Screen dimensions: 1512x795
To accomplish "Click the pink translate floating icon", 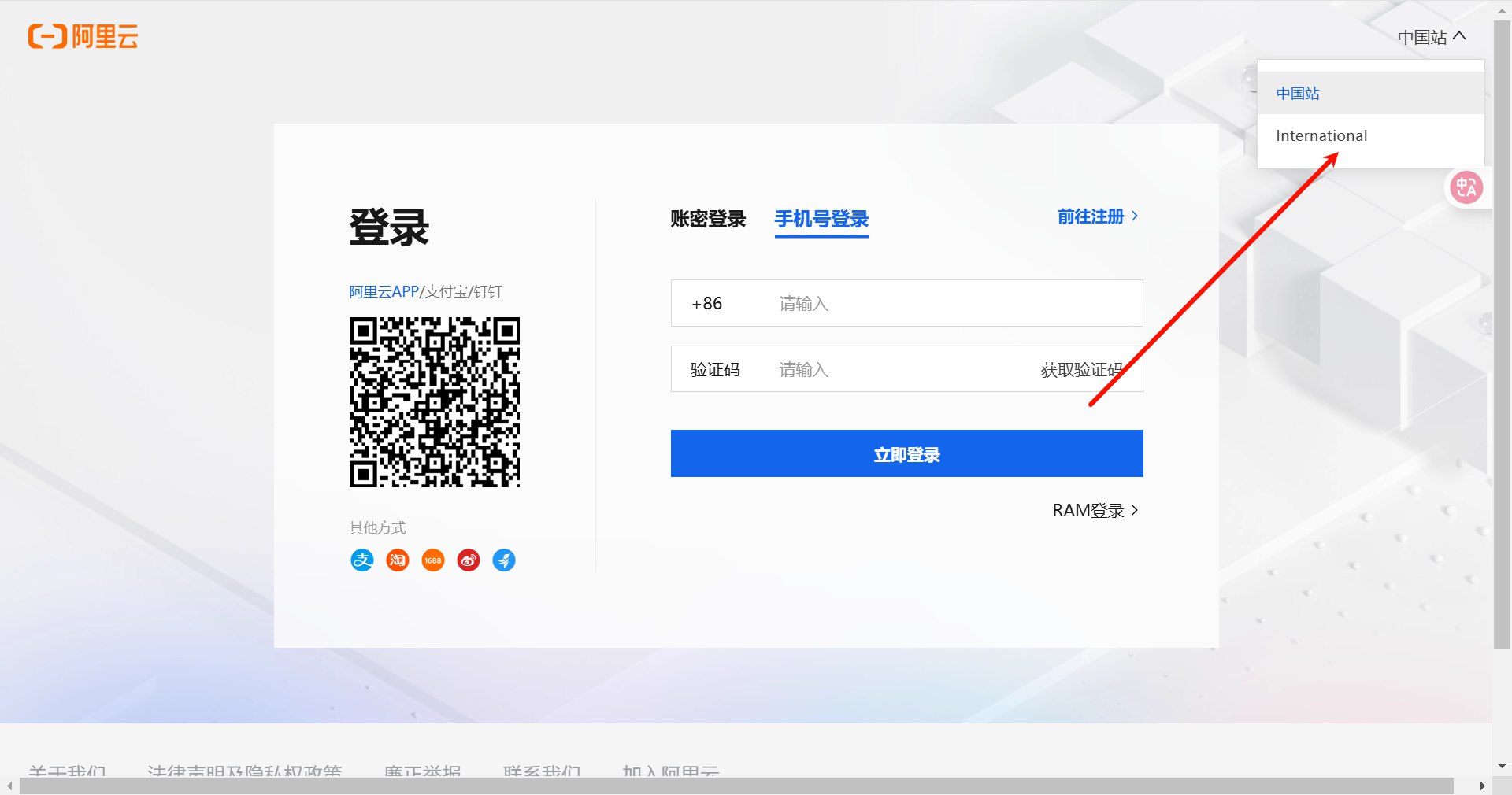I will 1466,187.
